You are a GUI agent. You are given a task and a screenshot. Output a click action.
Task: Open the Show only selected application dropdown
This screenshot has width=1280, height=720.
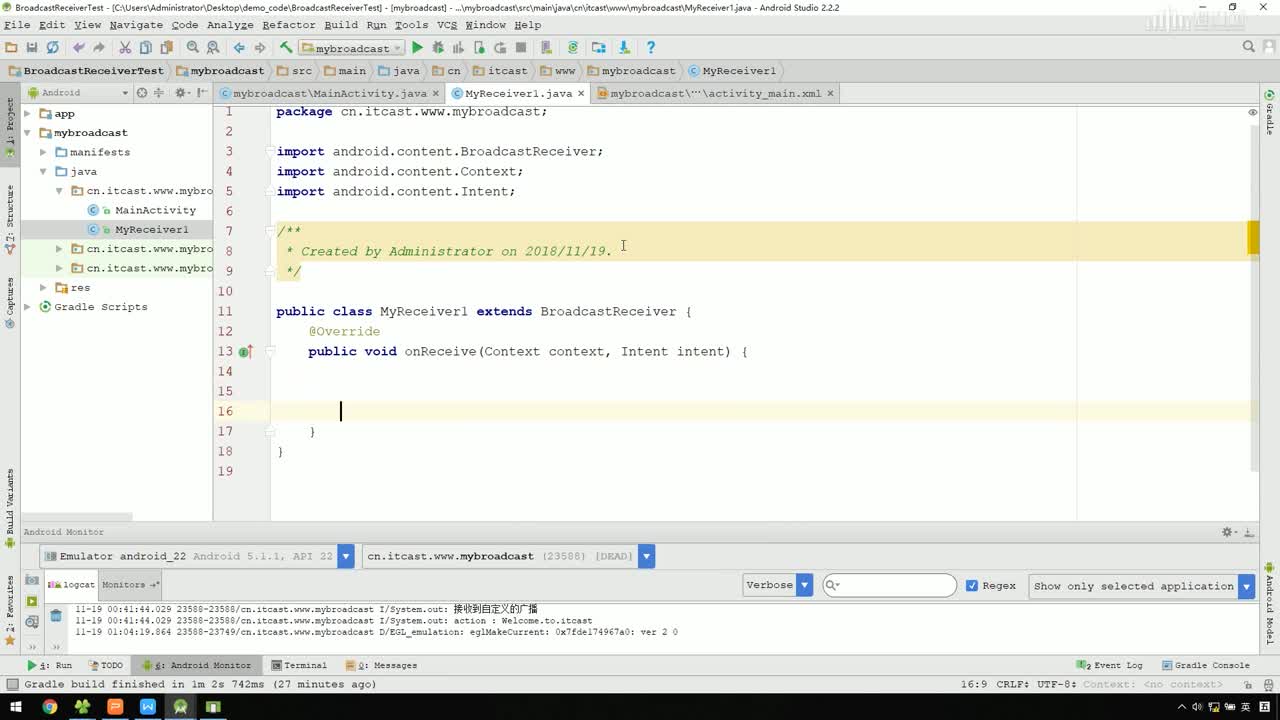[x=1142, y=586]
